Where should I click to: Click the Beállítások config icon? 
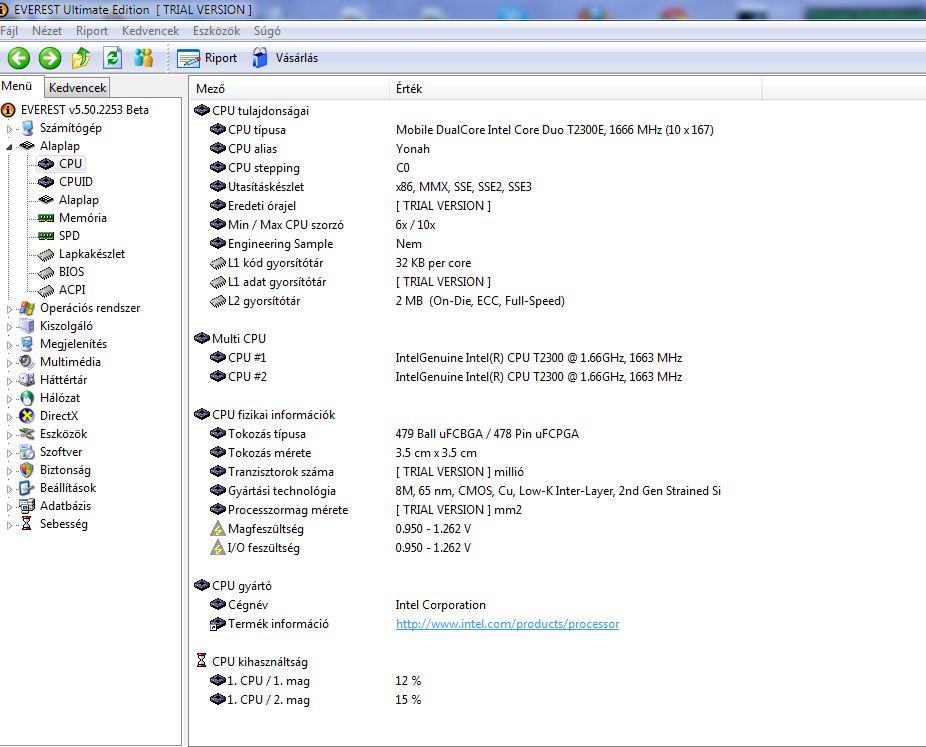pos(27,488)
